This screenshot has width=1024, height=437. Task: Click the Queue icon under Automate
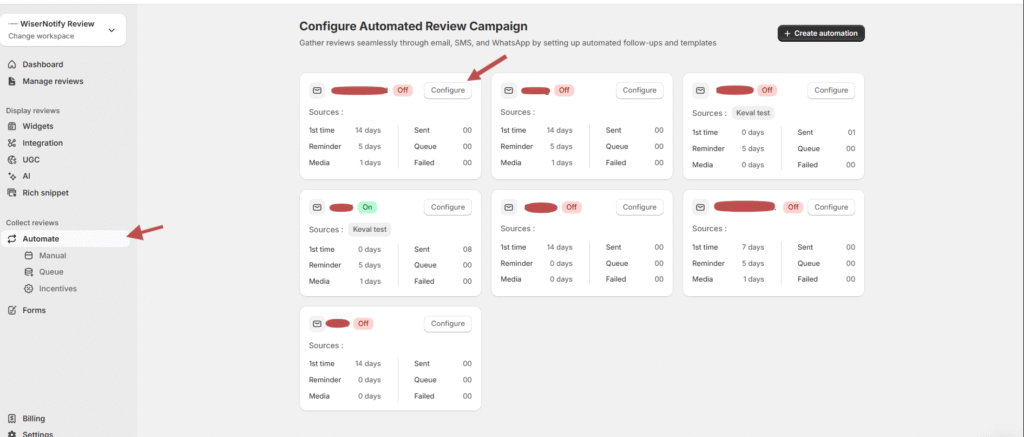[x=28, y=272]
